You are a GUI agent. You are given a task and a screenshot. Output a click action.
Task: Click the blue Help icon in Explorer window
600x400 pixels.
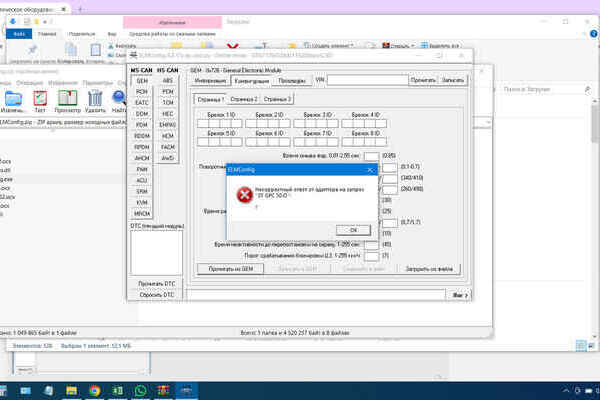pyautogui.click(x=594, y=34)
